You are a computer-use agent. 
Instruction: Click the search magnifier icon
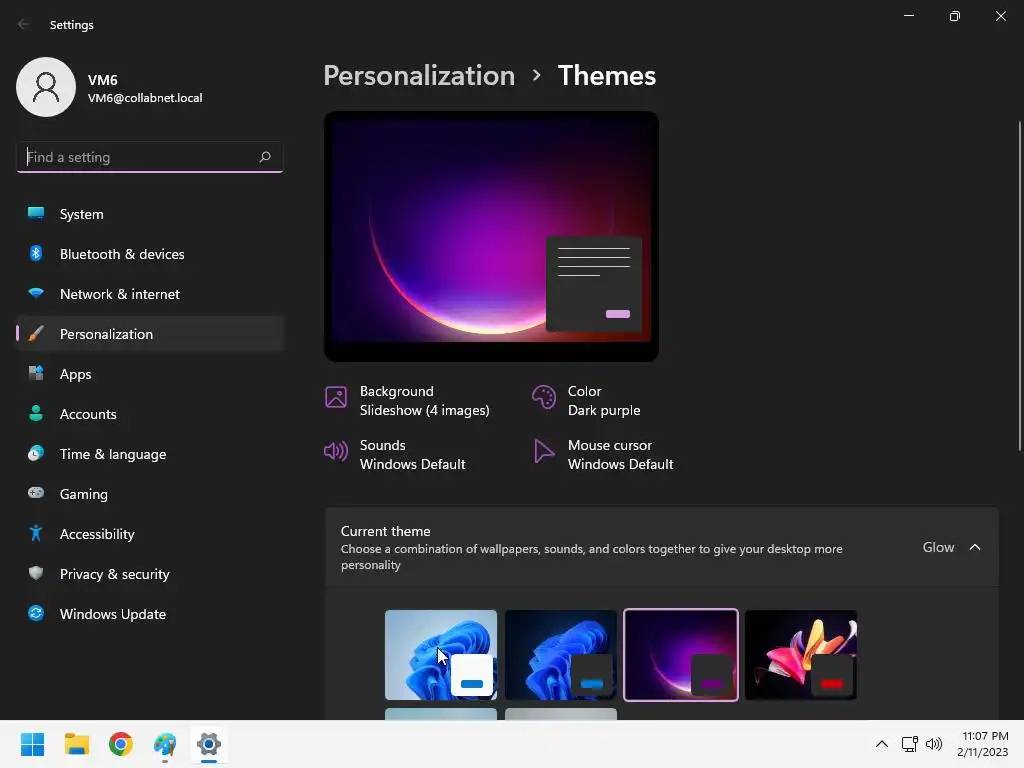264,157
